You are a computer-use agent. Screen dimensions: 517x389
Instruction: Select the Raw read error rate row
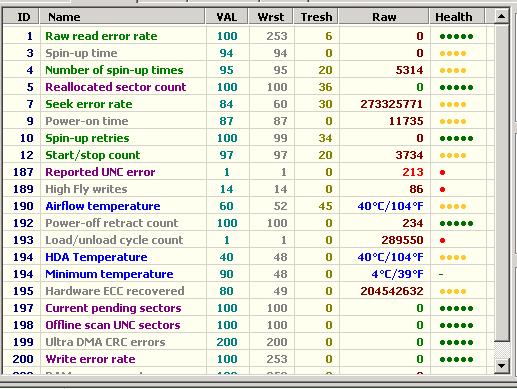point(248,36)
